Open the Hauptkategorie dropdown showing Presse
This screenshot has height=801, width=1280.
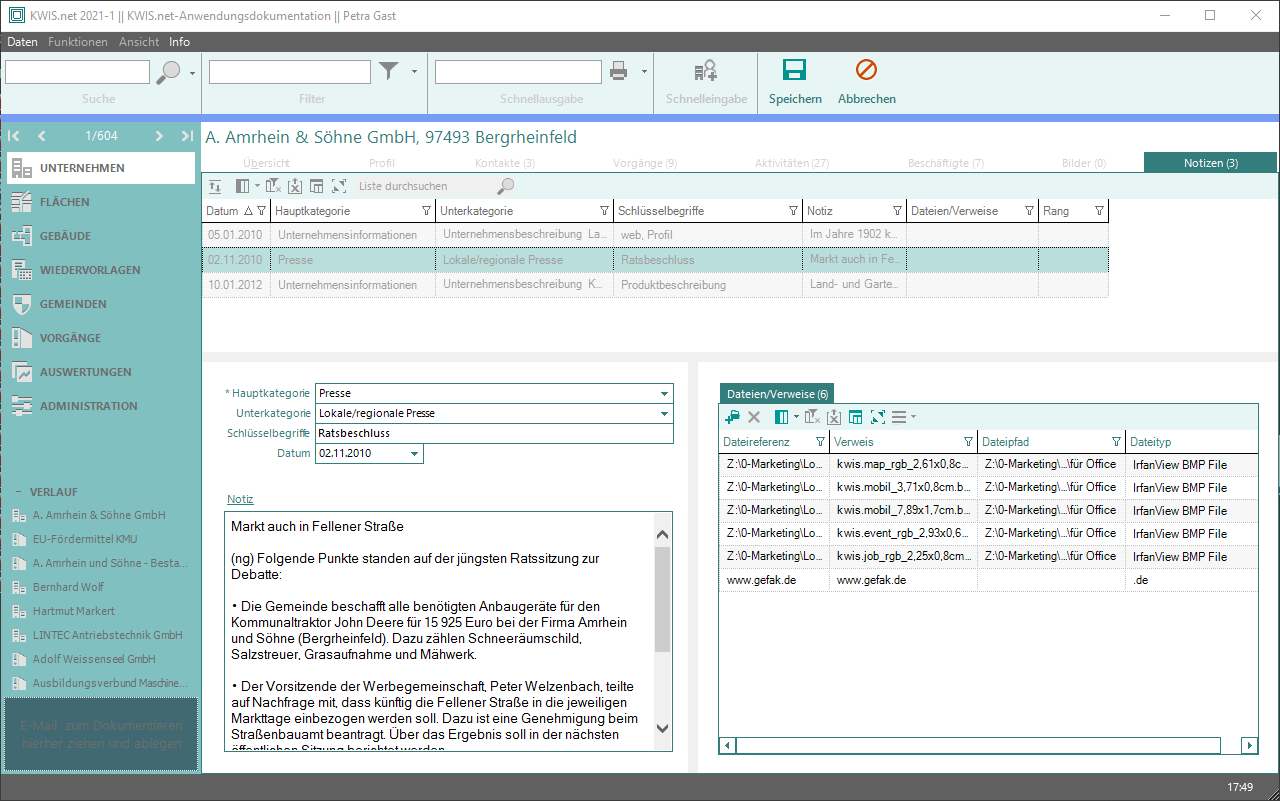tap(664, 394)
